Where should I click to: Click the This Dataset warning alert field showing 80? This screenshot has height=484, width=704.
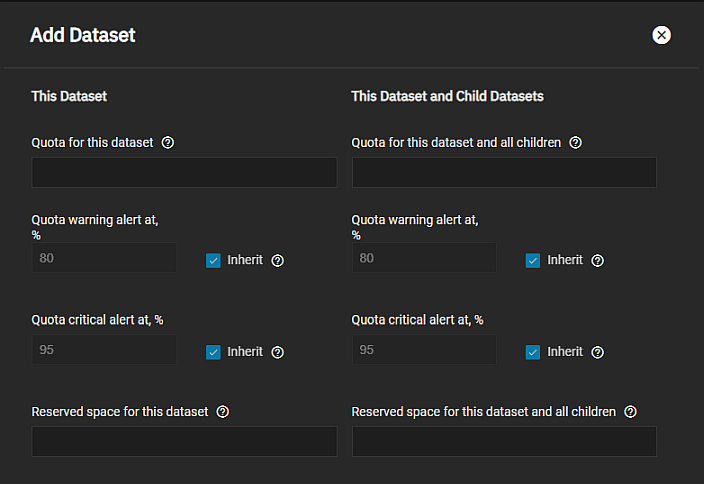tap(104, 258)
